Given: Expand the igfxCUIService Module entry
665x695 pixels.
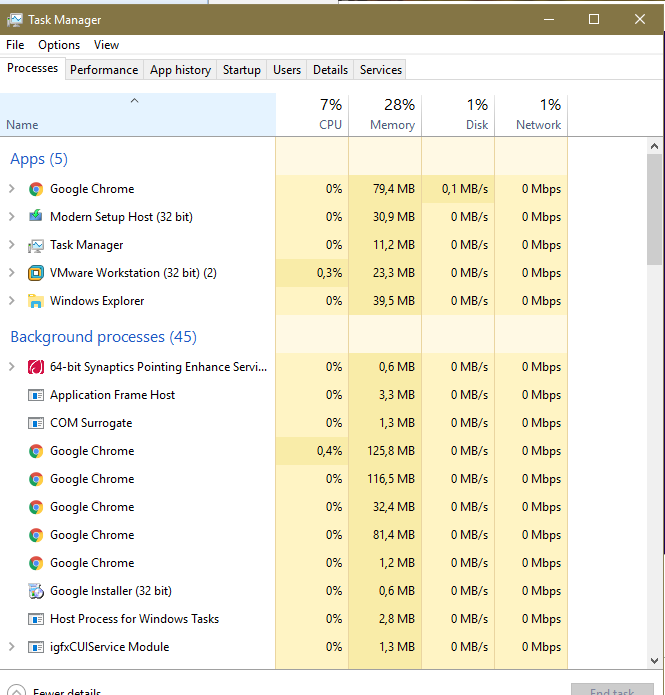Looking at the screenshot, I should (12, 647).
